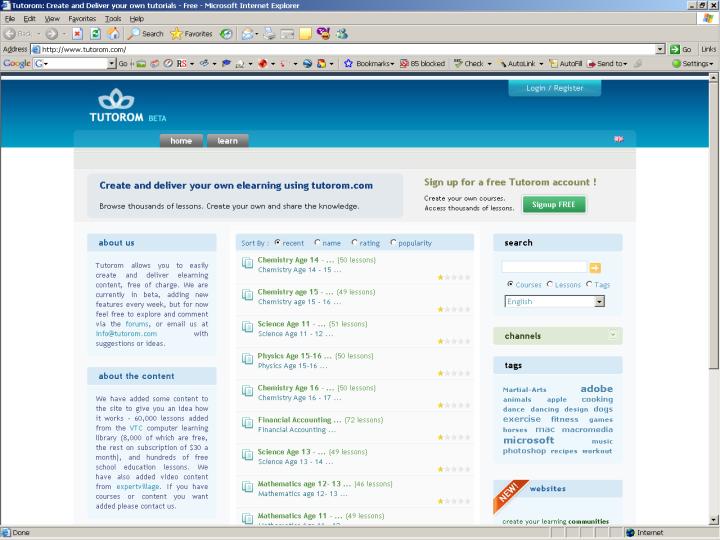Expand the channels panel arrow
Screen dimensions: 720x540
point(613,335)
